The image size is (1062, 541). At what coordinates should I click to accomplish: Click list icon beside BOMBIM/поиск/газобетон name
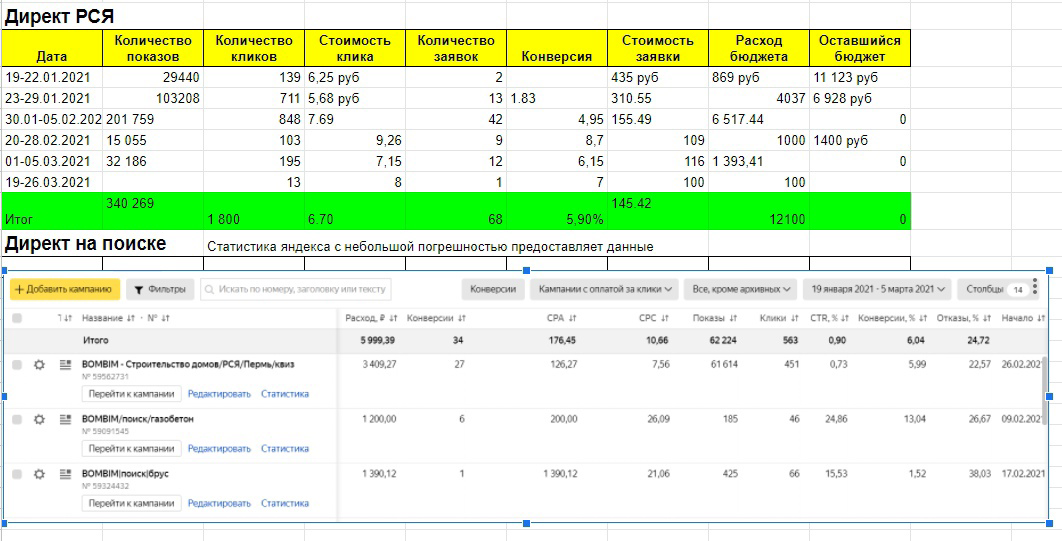coord(65,420)
